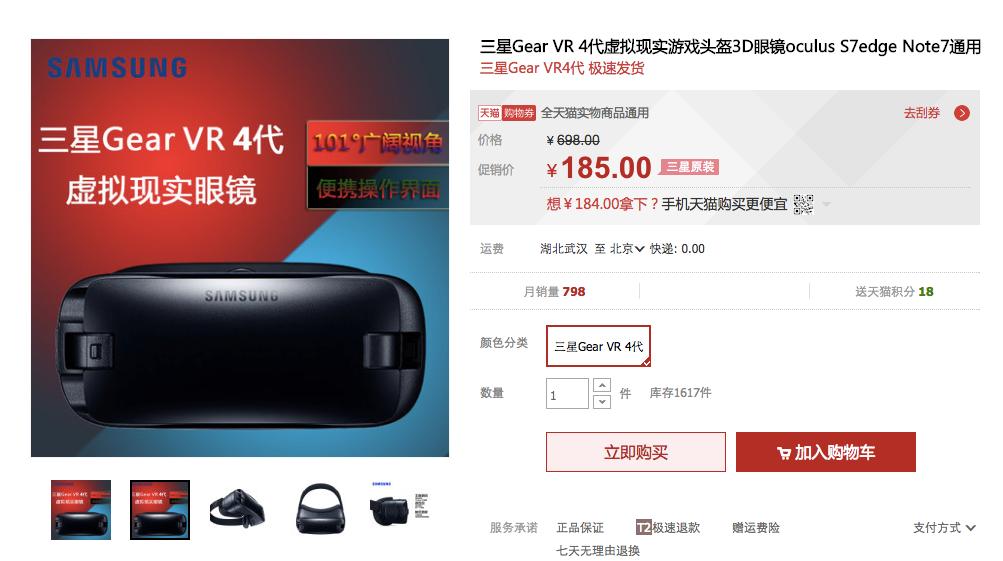This screenshot has width=1003, height=561.
Task: Click the quantity input field
Action: point(567,393)
